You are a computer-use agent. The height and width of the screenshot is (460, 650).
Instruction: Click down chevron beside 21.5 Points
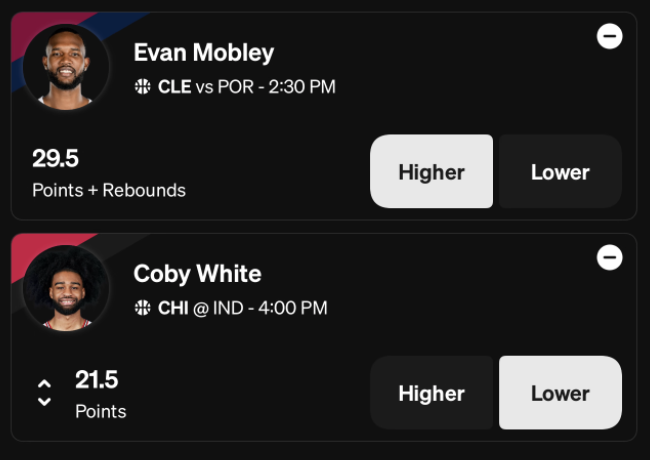pyautogui.click(x=44, y=402)
